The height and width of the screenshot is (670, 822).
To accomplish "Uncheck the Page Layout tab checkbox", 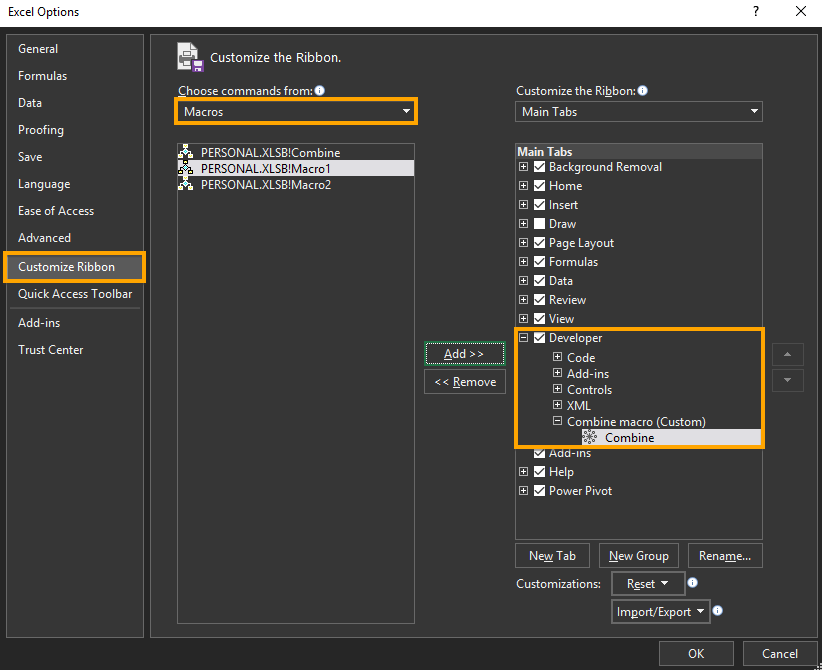I will click(x=539, y=243).
